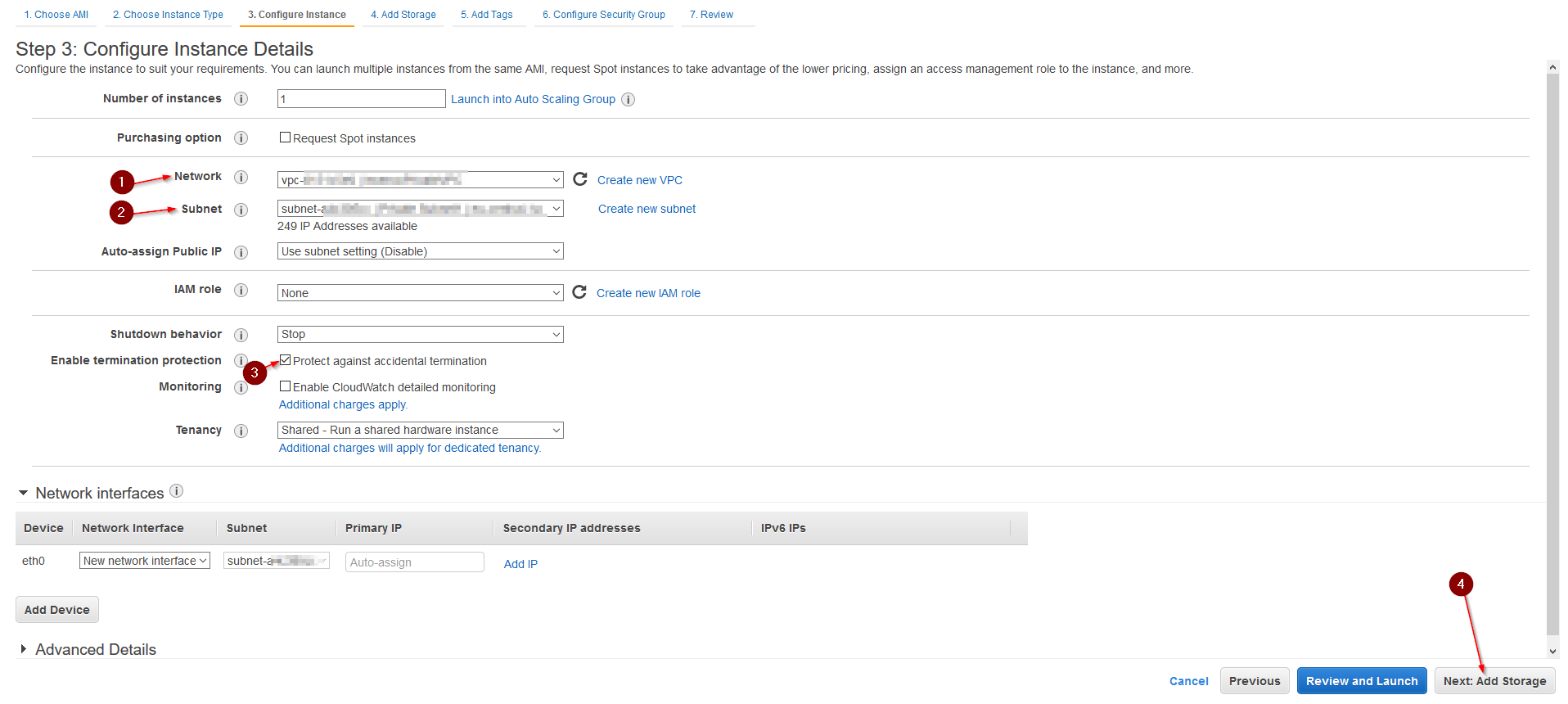Enable Request Spot instances checkbox
1568x704 pixels.
coord(285,138)
